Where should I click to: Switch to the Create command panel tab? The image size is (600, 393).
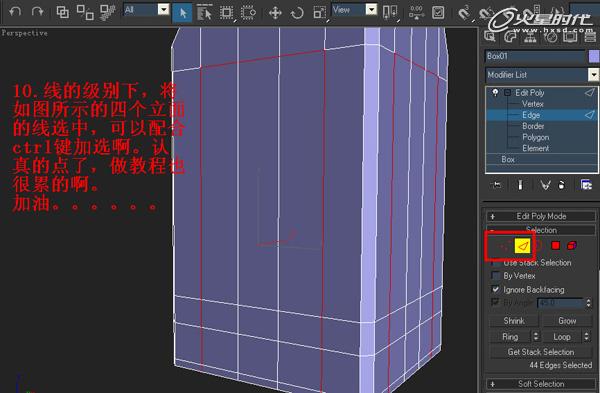pyautogui.click(x=490, y=36)
